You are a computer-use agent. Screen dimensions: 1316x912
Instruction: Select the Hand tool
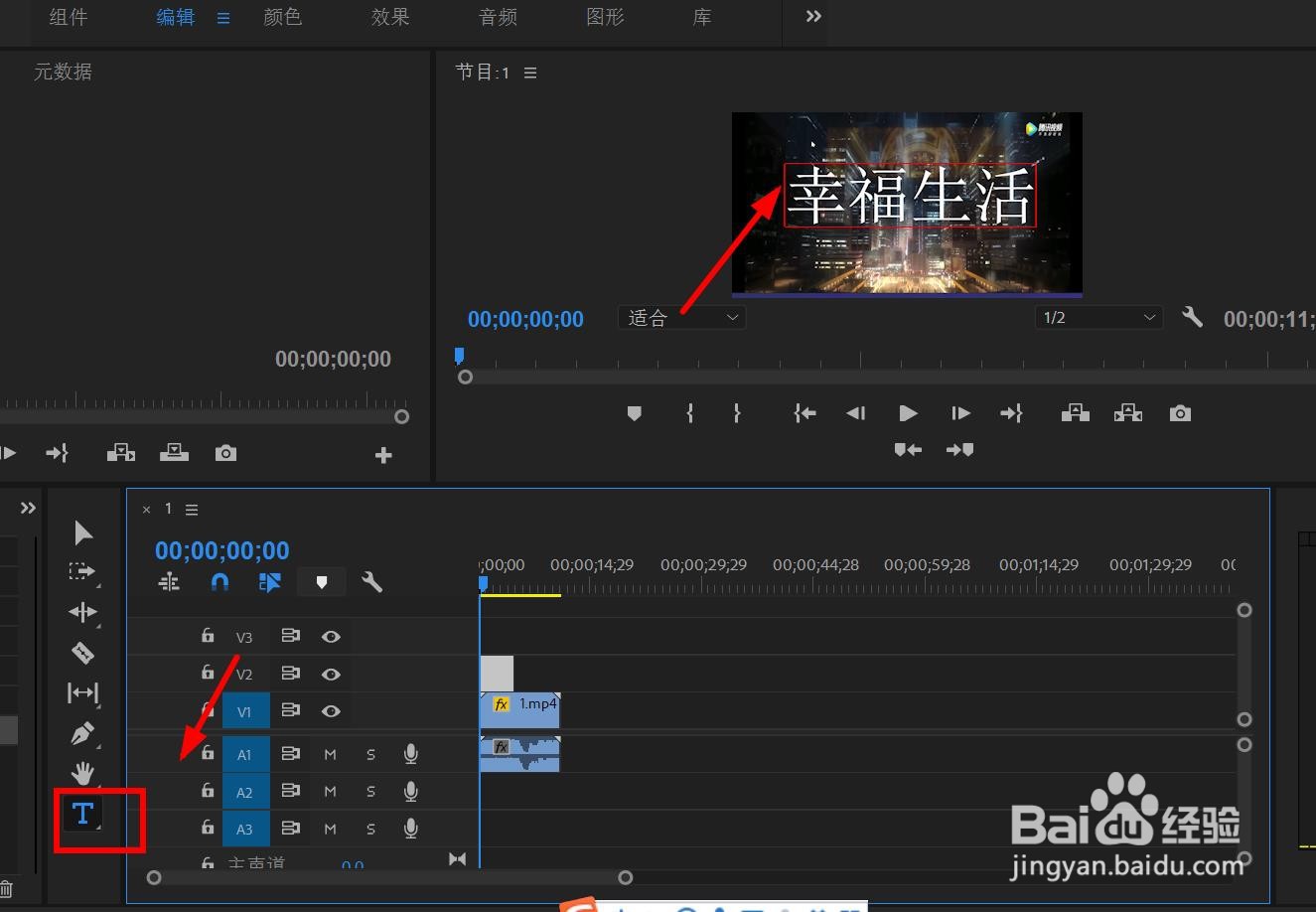pos(82,772)
